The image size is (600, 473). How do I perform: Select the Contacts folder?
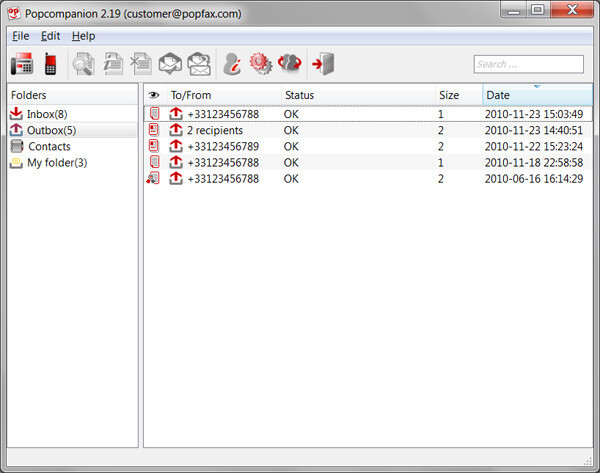[48, 146]
